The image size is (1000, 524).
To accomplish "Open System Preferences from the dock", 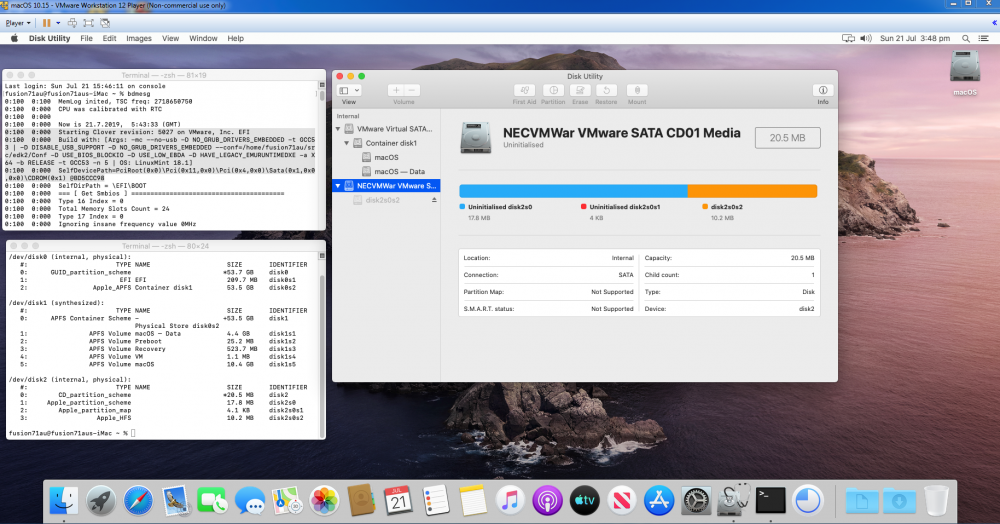I will (696, 501).
